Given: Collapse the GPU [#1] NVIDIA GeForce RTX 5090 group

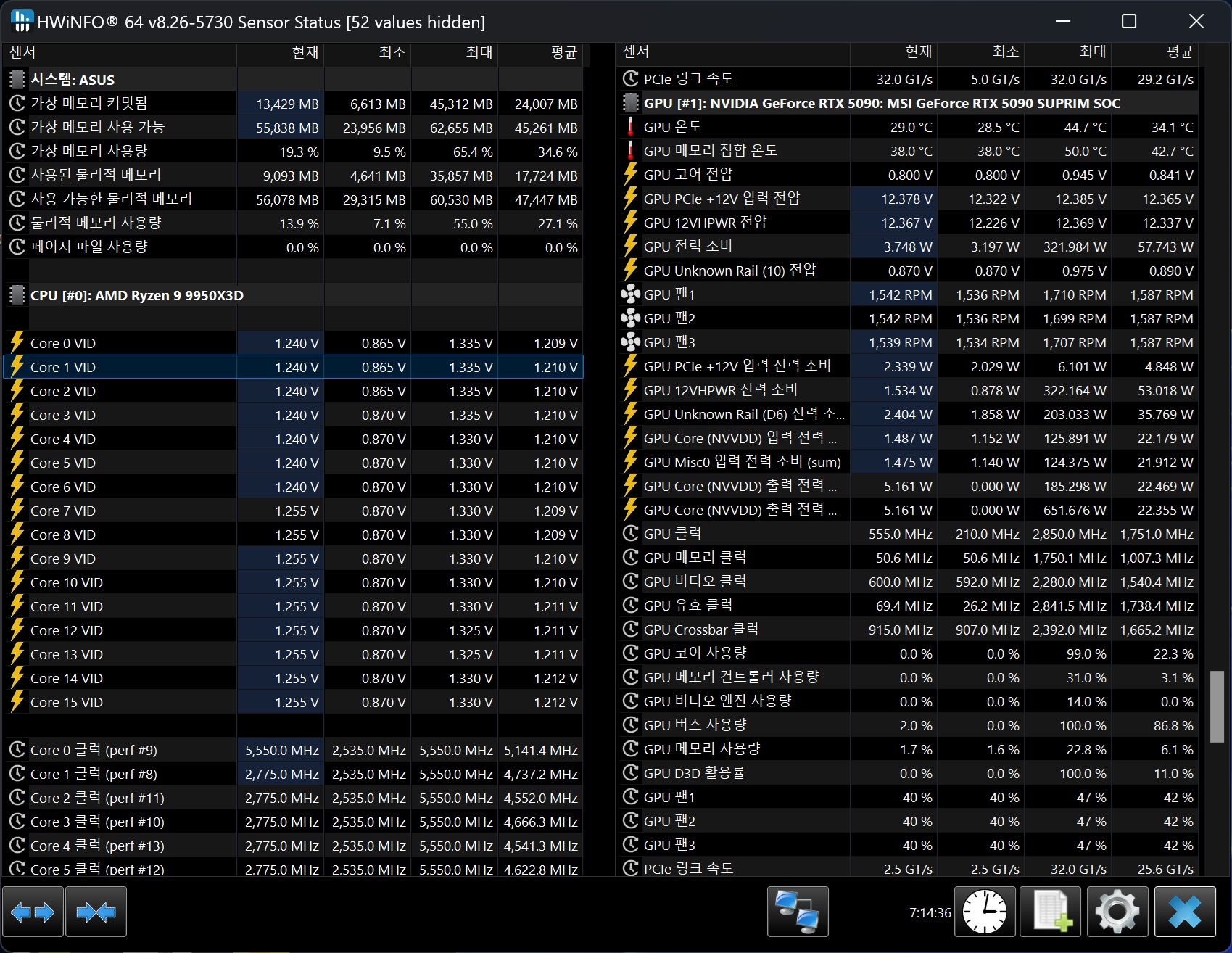Looking at the screenshot, I should pos(630,103).
